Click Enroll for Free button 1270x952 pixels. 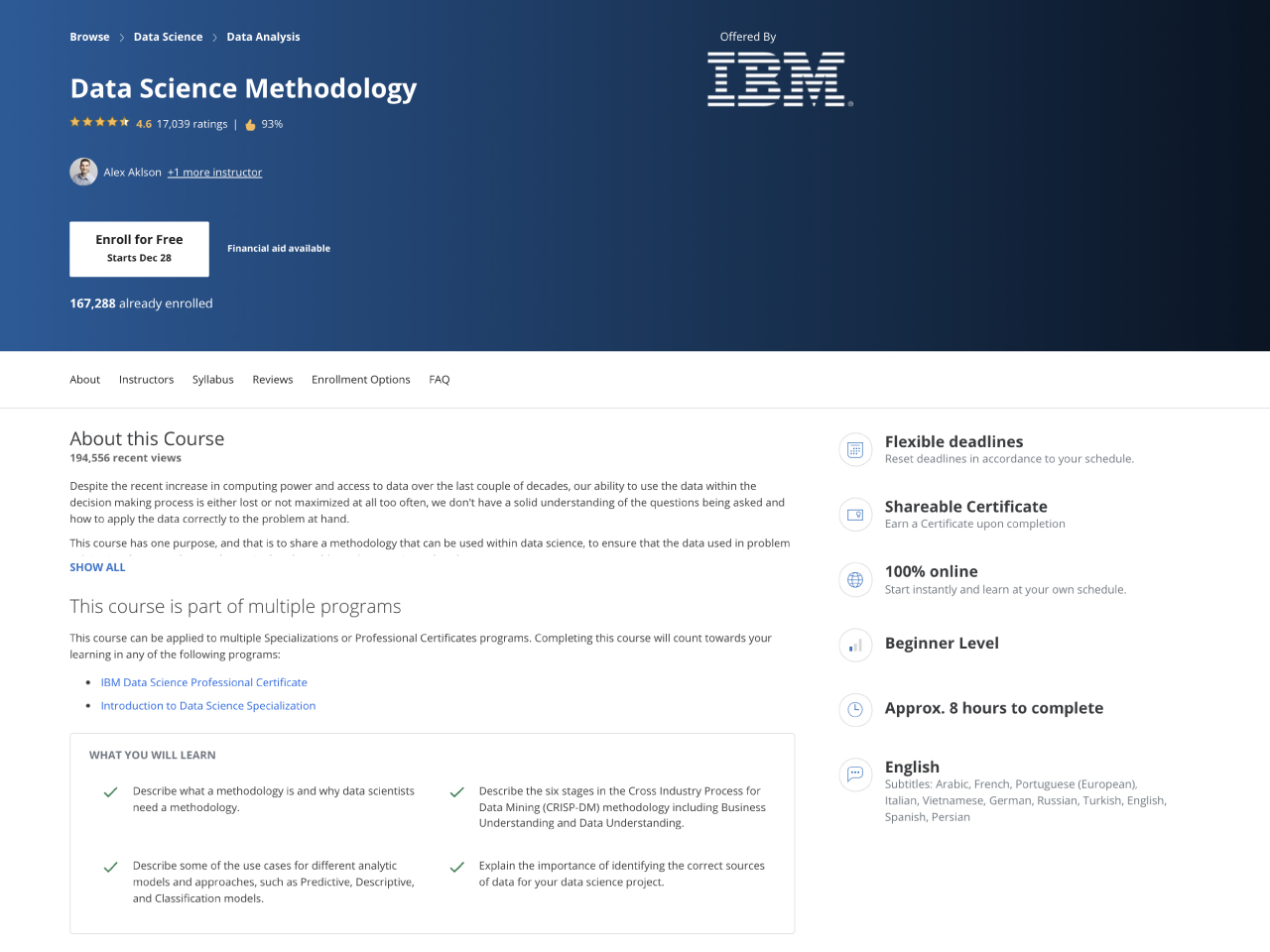tap(139, 249)
